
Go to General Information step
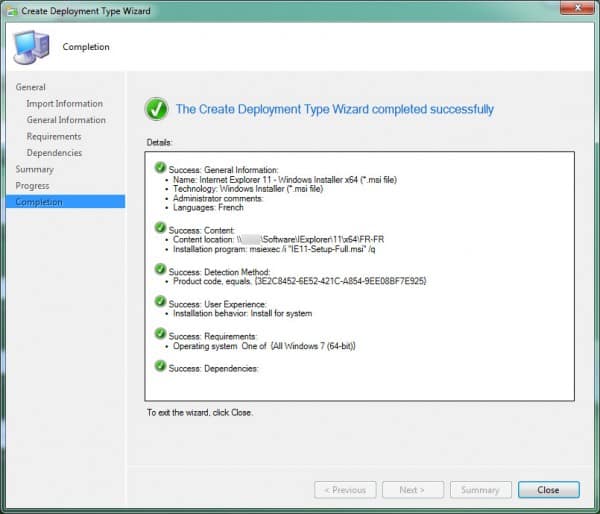coord(66,120)
